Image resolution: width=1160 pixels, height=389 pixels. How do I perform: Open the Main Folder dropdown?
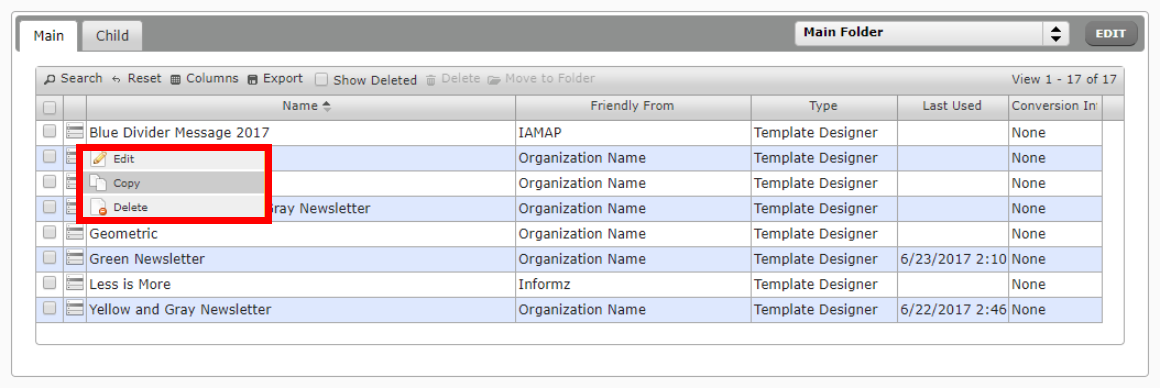click(931, 33)
